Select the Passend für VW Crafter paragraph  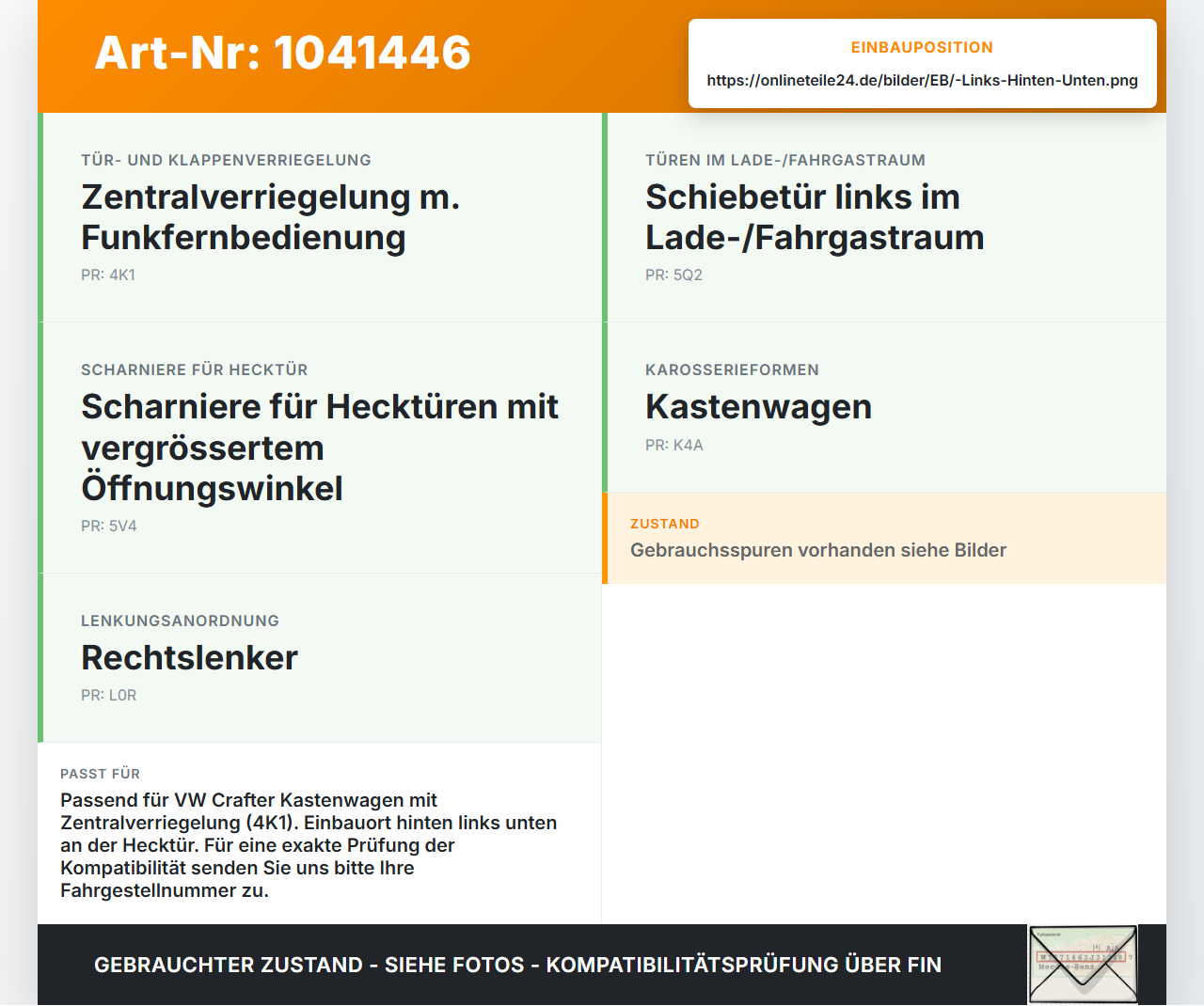tap(309, 845)
